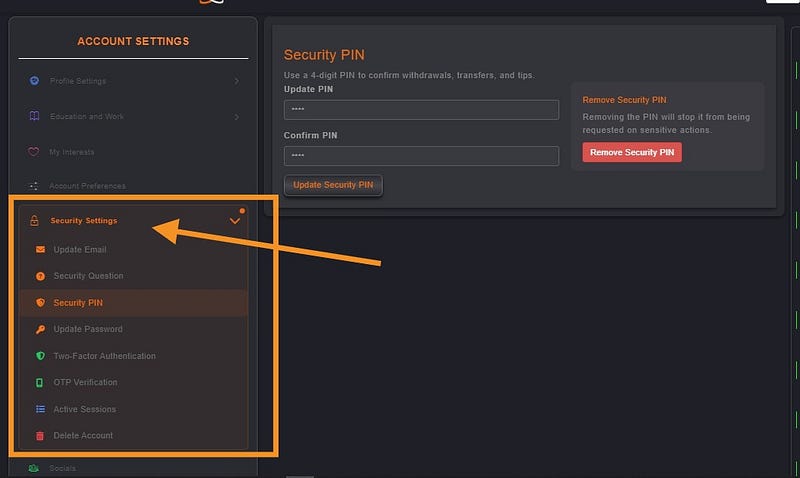The height and width of the screenshot is (478, 800).
Task: Click the Two-Factor Authentication green shield icon
Action: coord(40,356)
